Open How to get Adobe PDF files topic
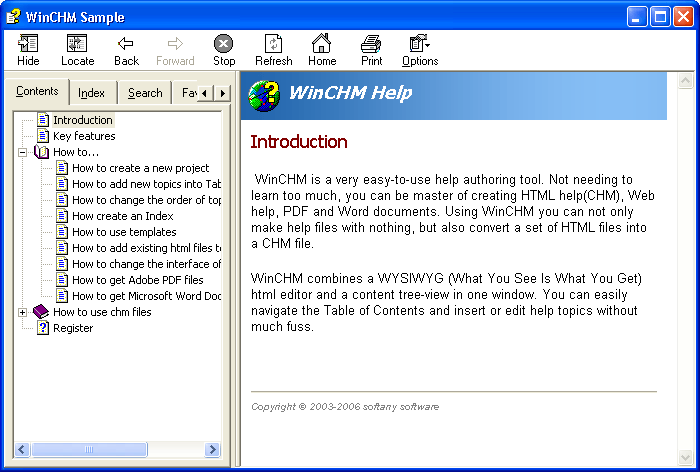The height and width of the screenshot is (472, 700). point(138,280)
